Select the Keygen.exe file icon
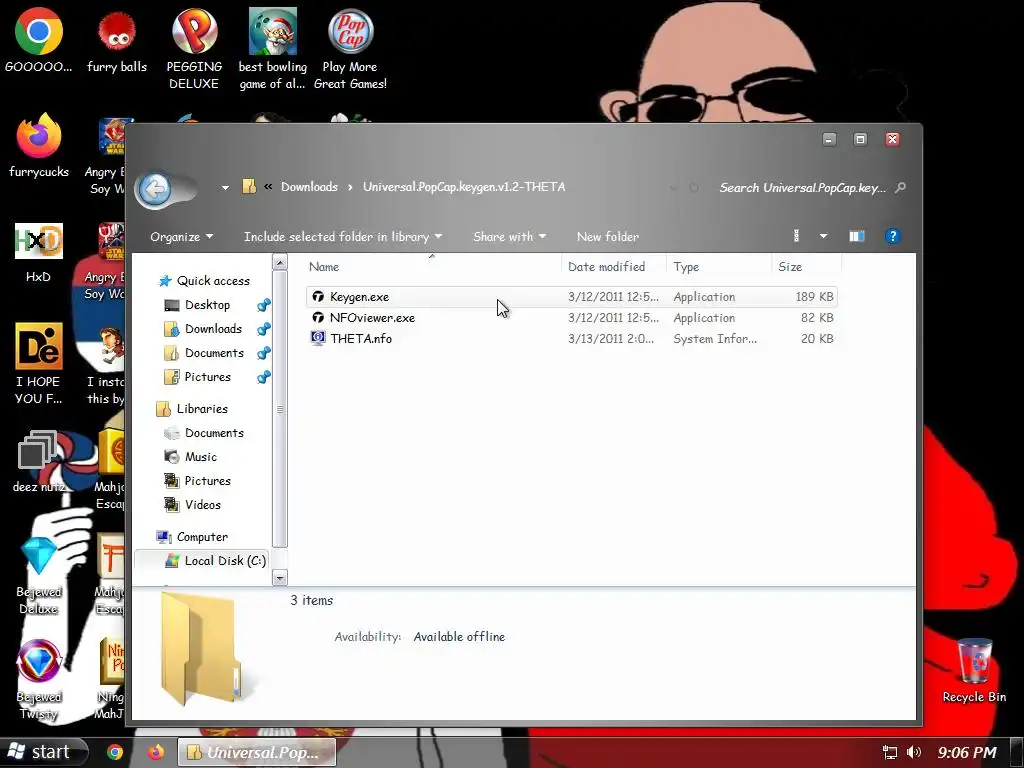 (x=318, y=296)
